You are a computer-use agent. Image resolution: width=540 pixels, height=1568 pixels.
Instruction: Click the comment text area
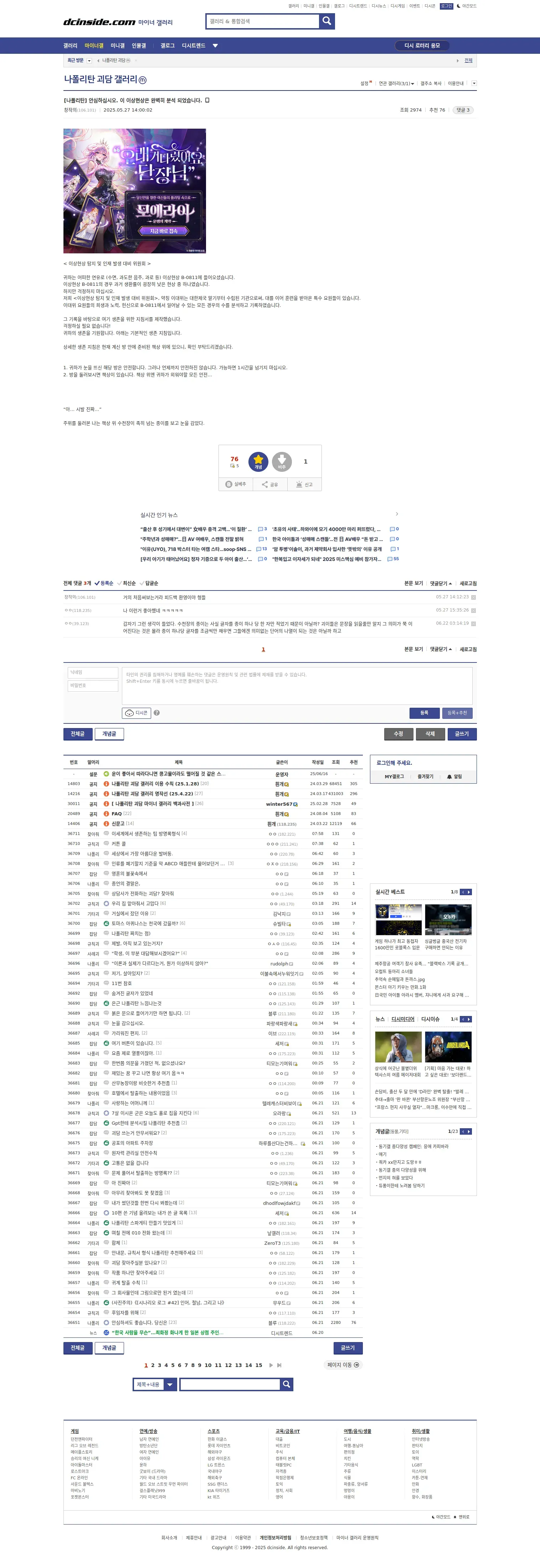(297, 686)
